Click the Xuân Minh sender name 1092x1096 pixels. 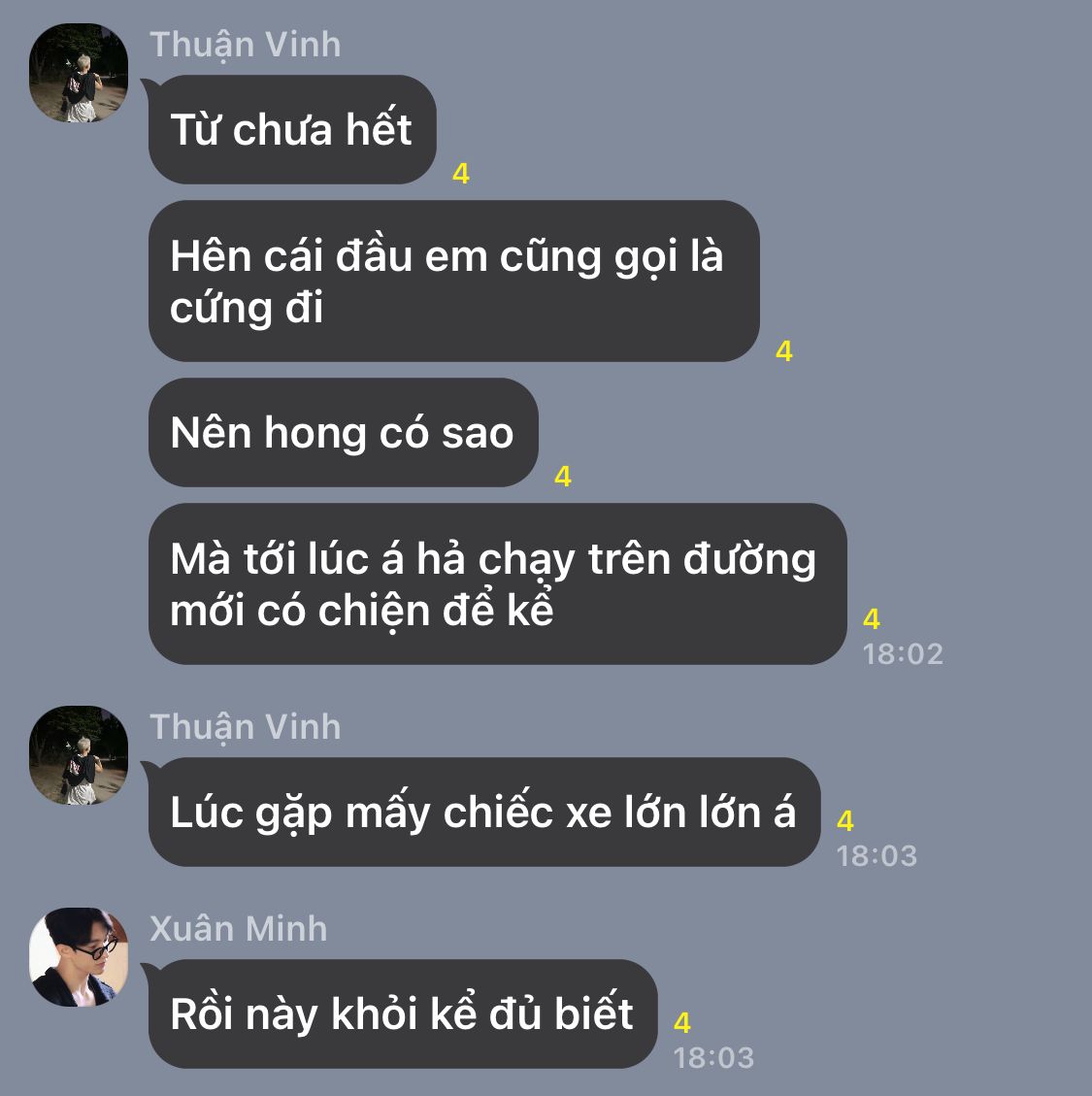[239, 929]
